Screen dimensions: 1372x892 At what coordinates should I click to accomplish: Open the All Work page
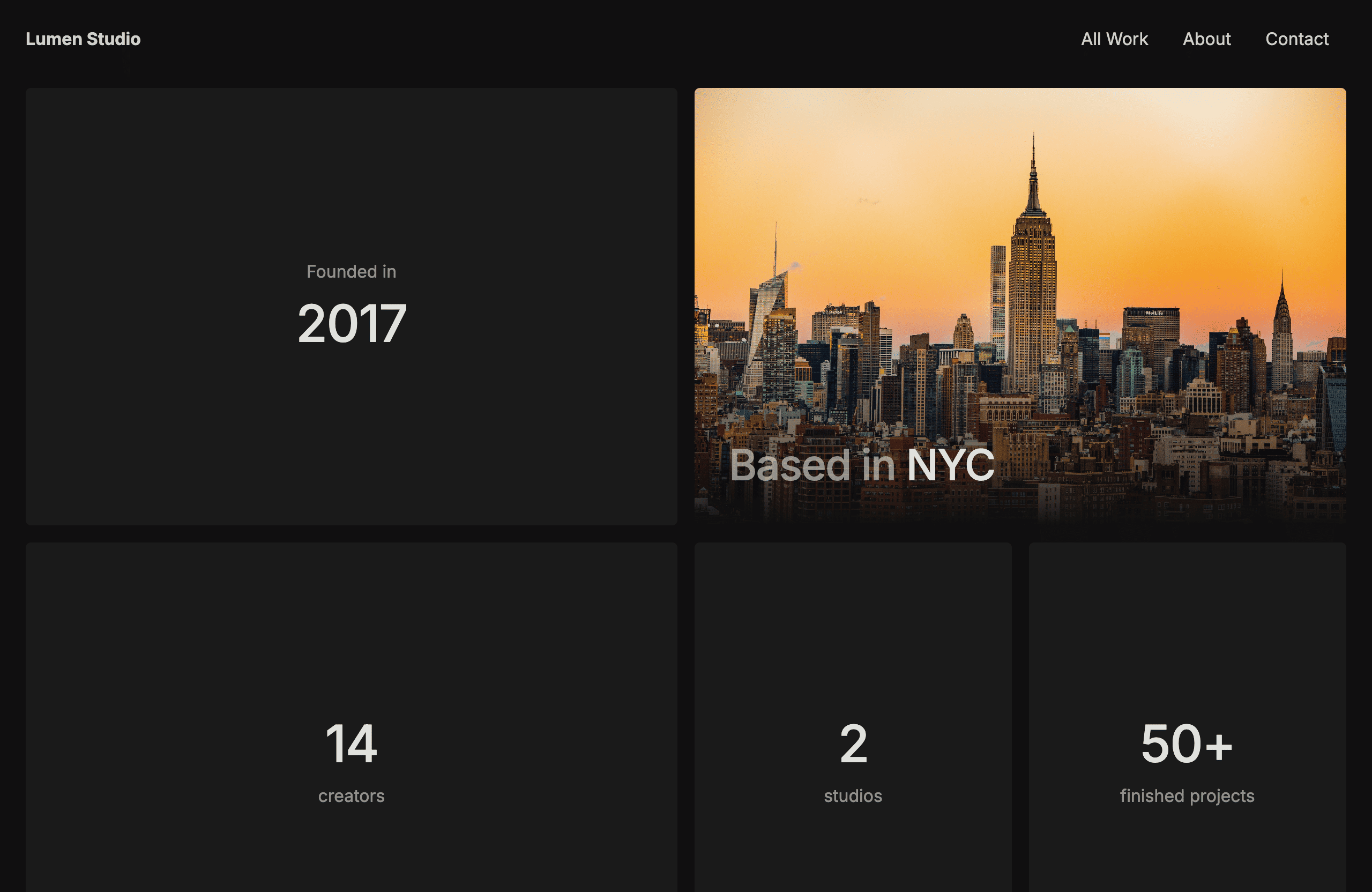1114,39
